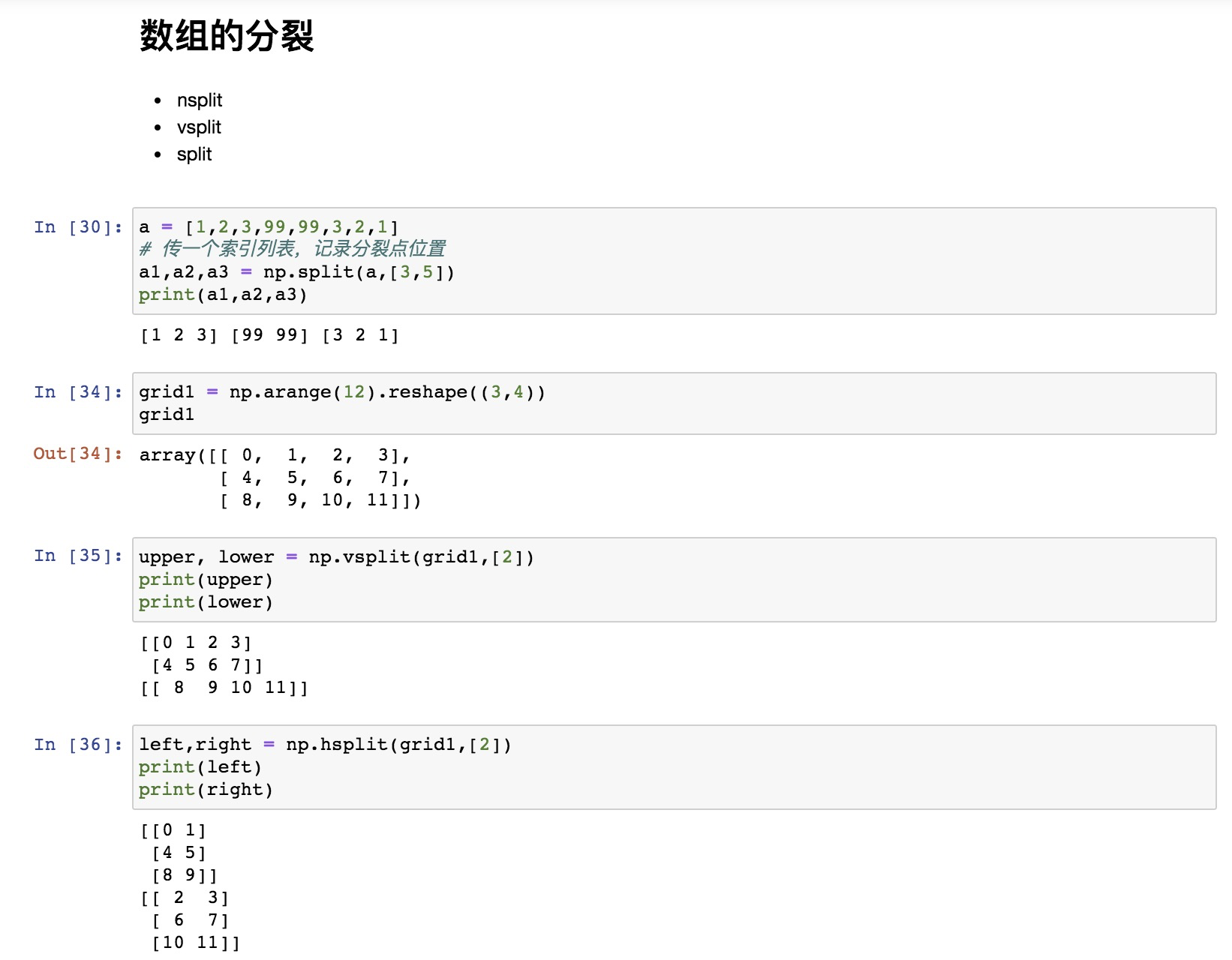Screen dimensions: 1232x960
Task: Click the print(upper) code line
Action: click(206, 580)
